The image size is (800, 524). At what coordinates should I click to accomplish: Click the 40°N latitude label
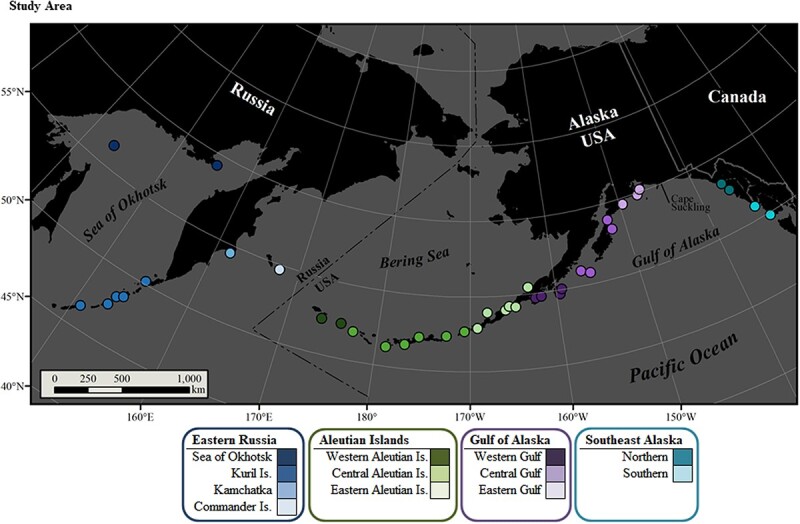14,386
